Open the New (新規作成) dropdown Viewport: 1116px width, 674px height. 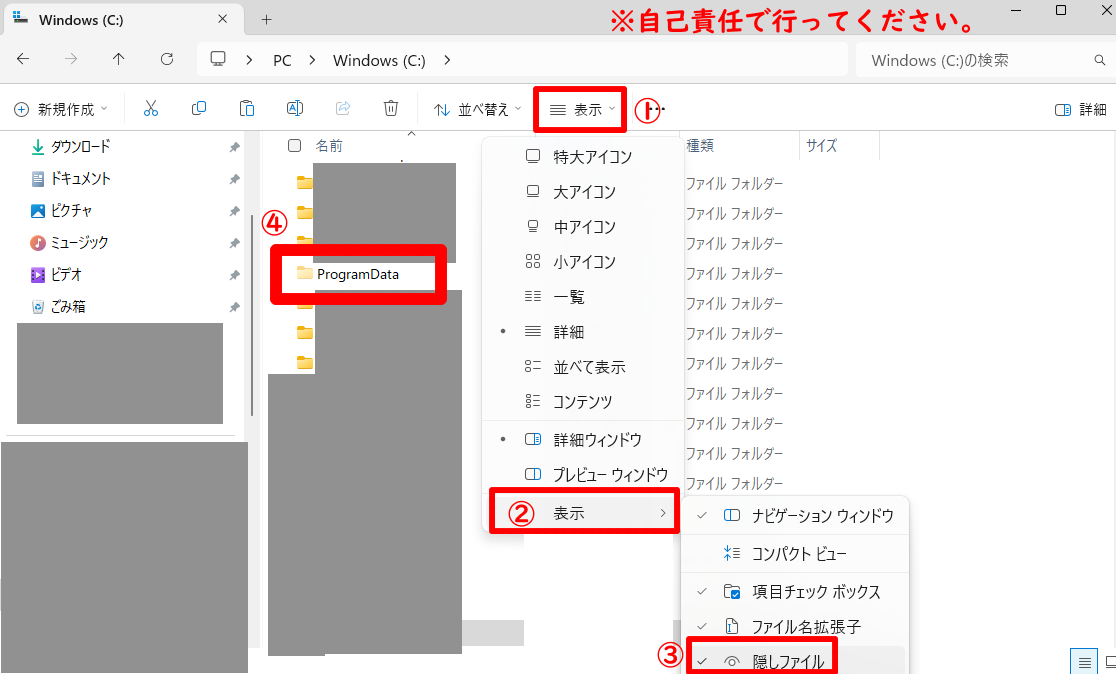tap(61, 109)
